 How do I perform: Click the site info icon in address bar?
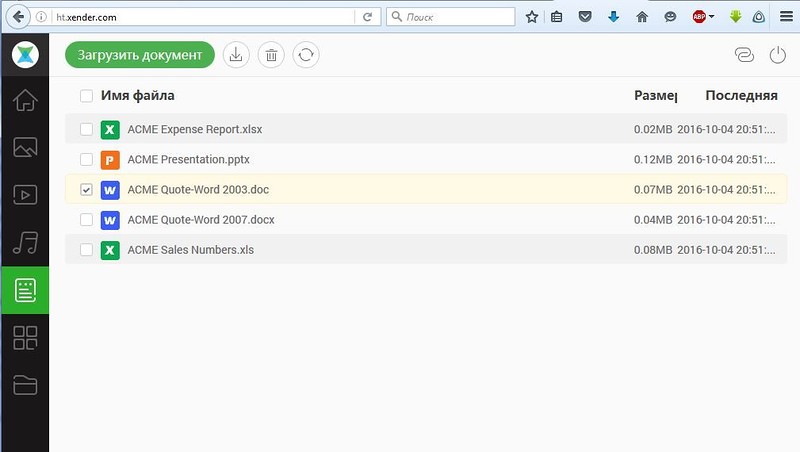click(x=41, y=17)
